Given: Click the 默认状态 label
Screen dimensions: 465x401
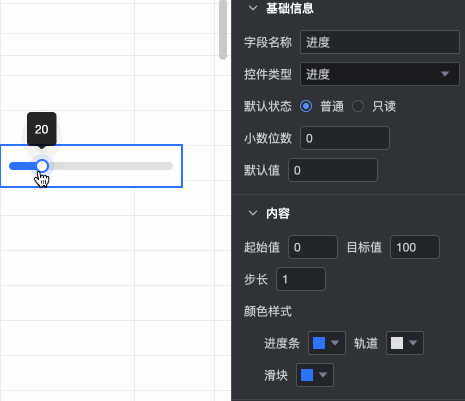Looking at the screenshot, I should tap(268, 106).
